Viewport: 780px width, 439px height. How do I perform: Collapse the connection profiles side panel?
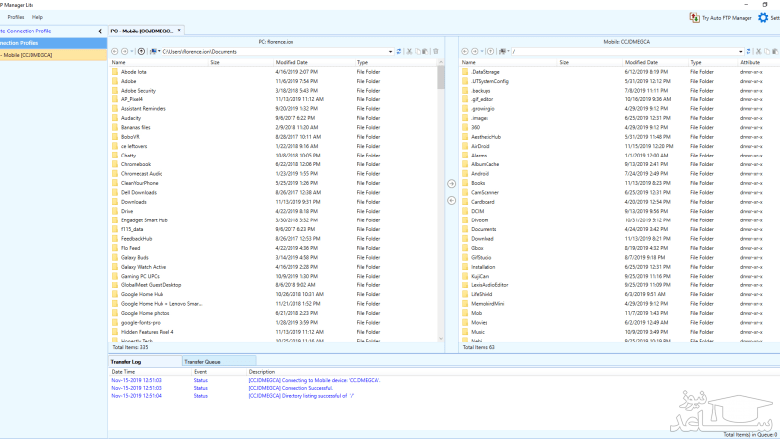pos(100,31)
